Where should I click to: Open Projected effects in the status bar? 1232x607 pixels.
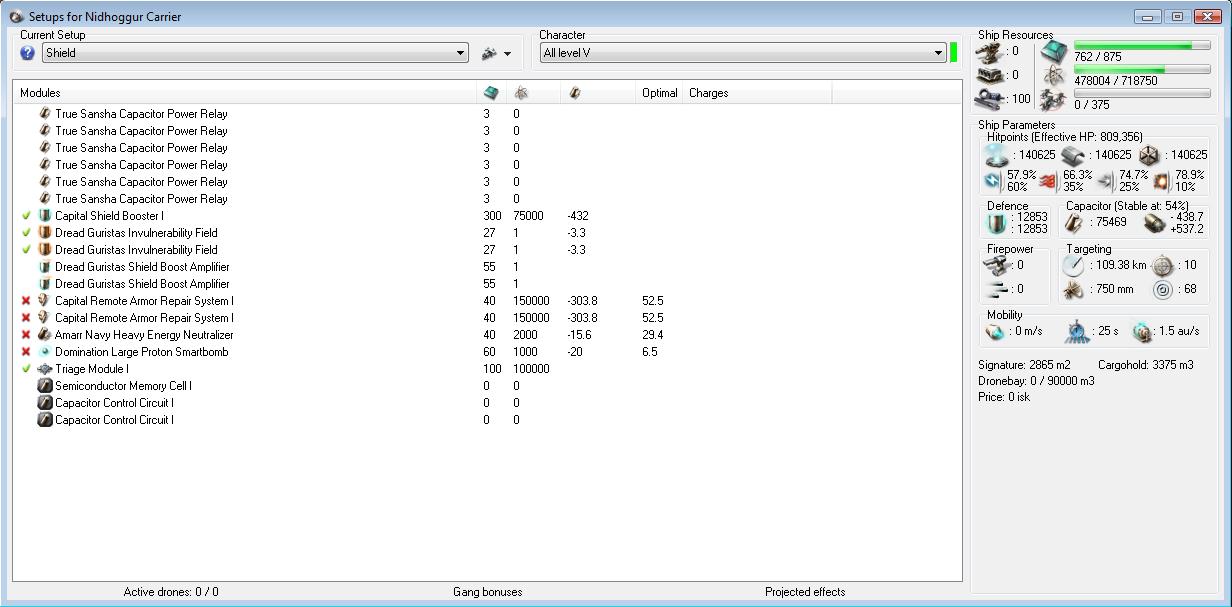[805, 592]
